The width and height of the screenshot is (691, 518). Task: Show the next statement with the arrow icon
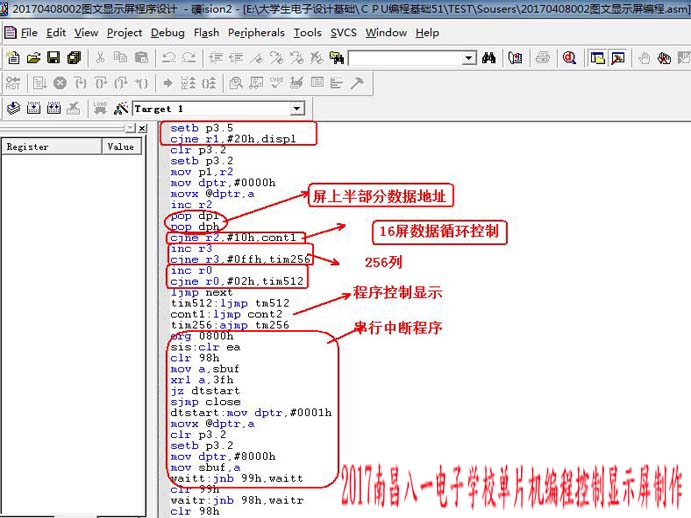(167, 83)
